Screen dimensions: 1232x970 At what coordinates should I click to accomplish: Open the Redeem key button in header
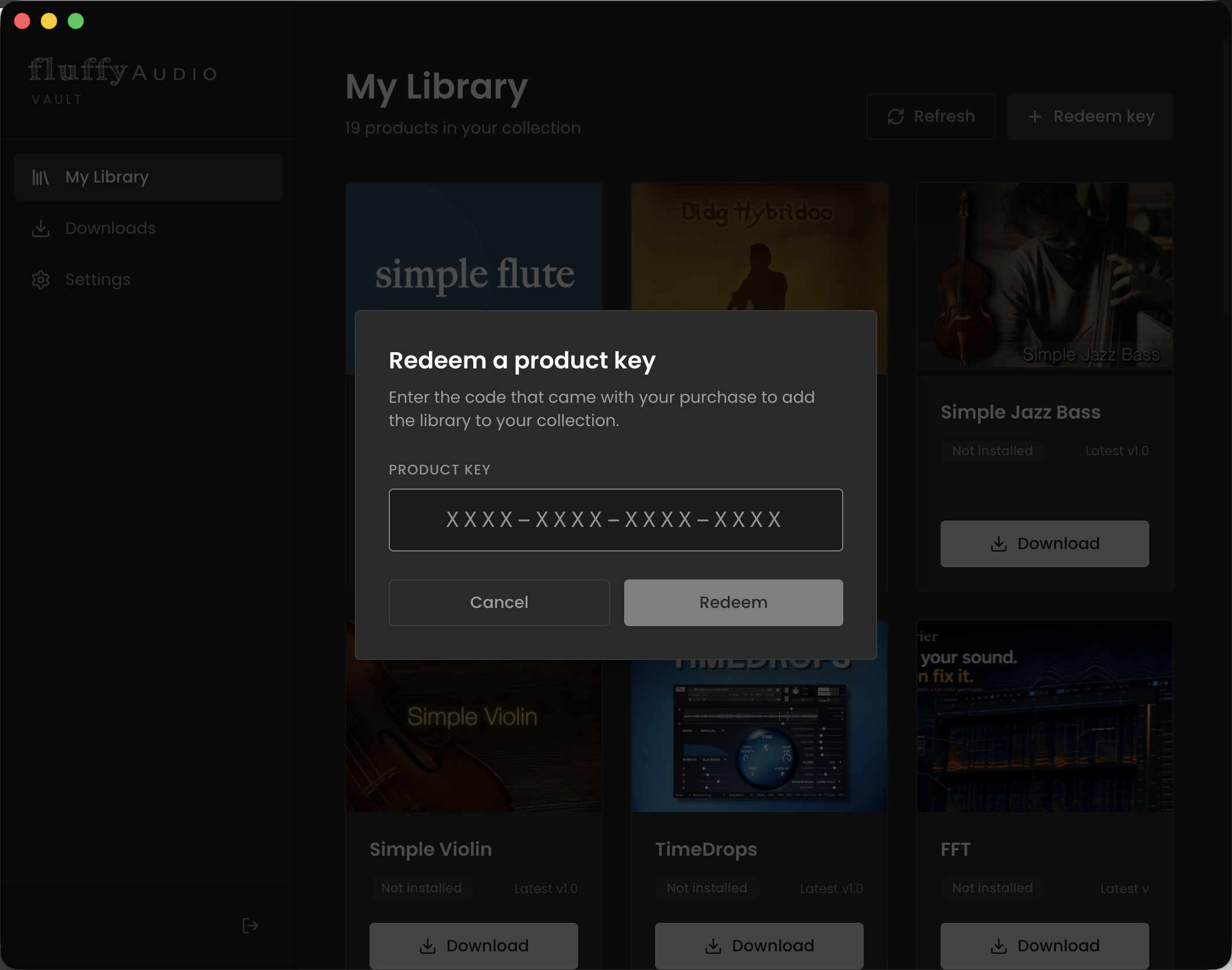click(1090, 117)
